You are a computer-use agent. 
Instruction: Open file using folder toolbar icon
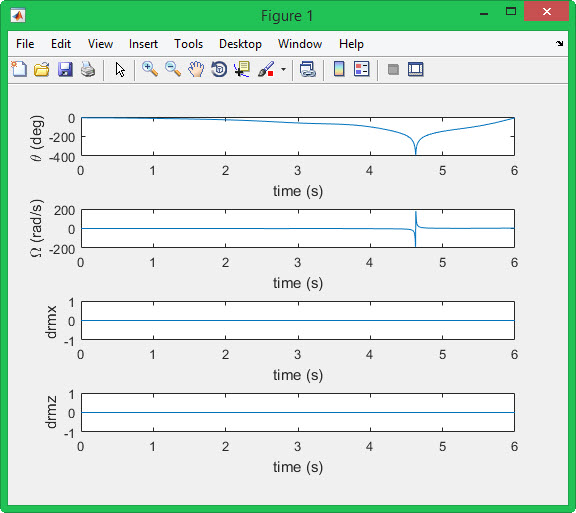42,69
